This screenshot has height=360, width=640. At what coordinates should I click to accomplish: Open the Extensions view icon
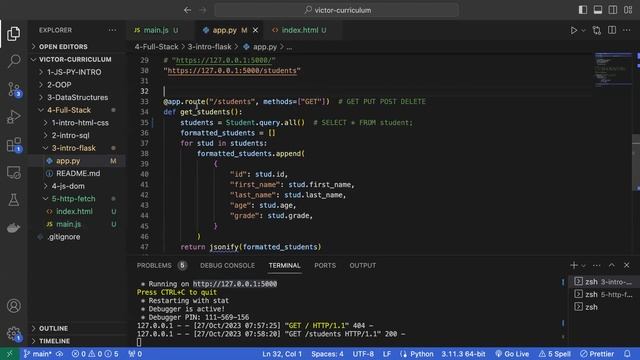pos(14,144)
